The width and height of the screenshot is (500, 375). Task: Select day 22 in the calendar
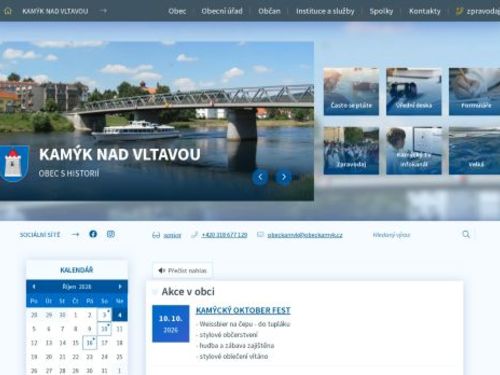coord(76,357)
